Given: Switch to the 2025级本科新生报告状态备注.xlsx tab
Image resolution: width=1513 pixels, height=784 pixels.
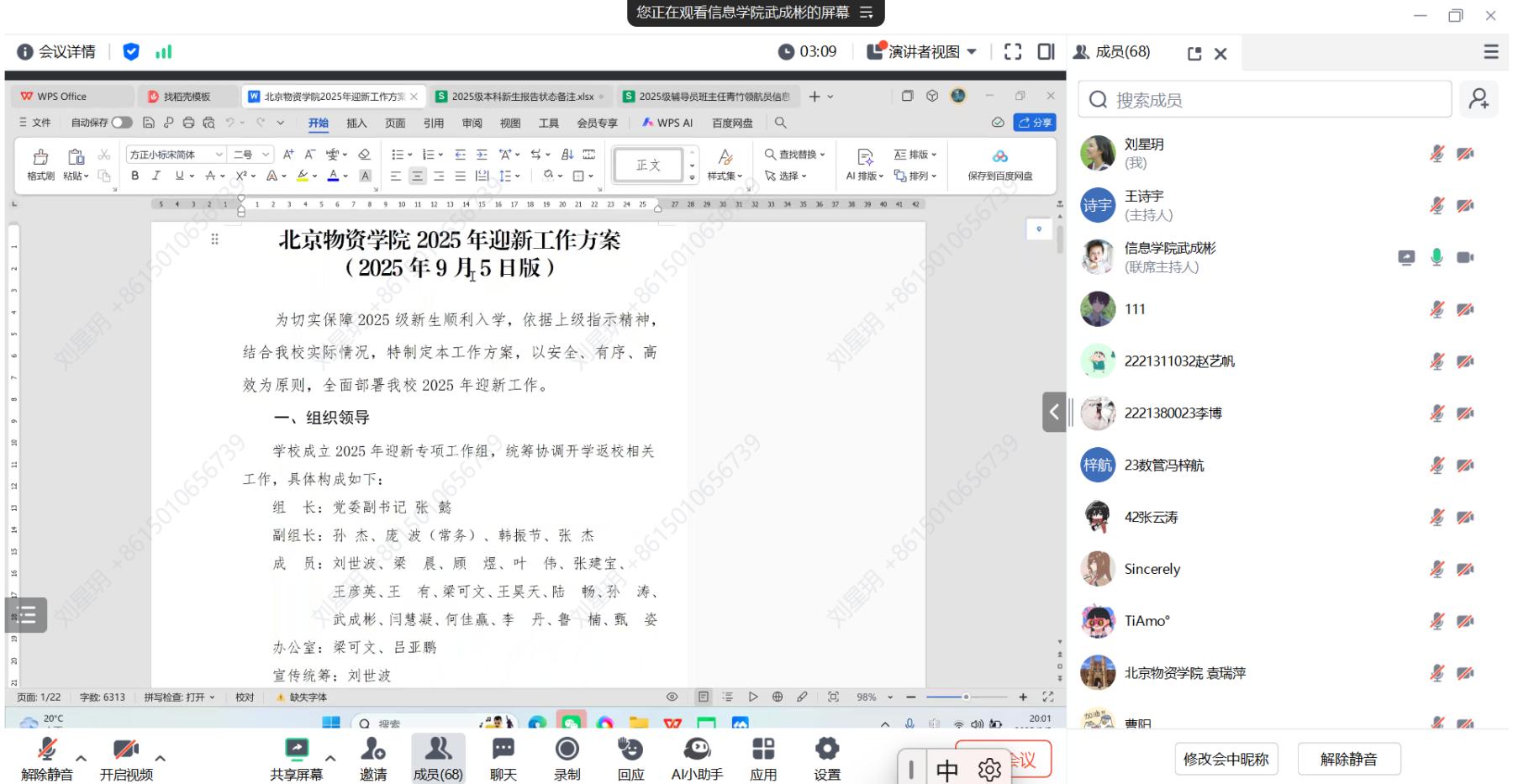Looking at the screenshot, I should 521,97.
